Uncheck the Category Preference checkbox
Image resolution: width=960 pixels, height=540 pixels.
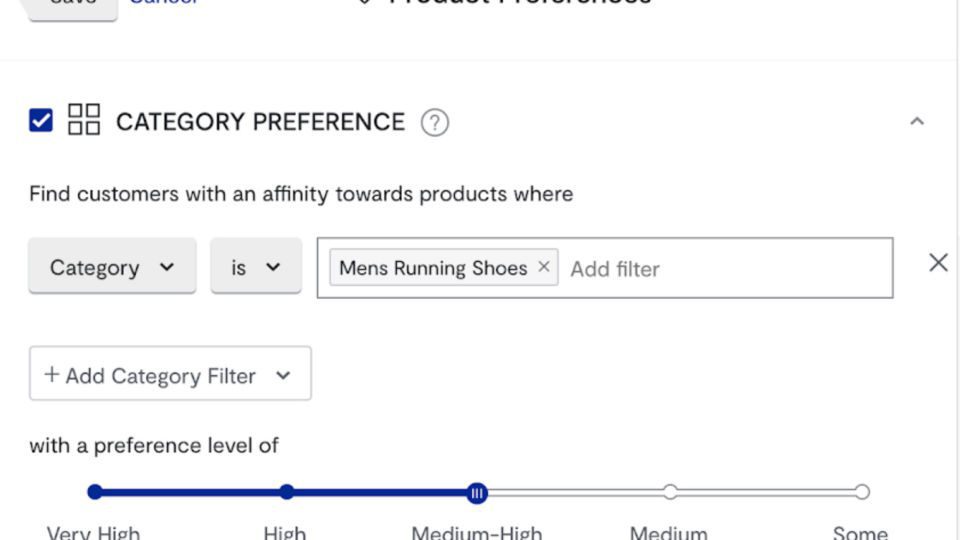click(x=41, y=121)
